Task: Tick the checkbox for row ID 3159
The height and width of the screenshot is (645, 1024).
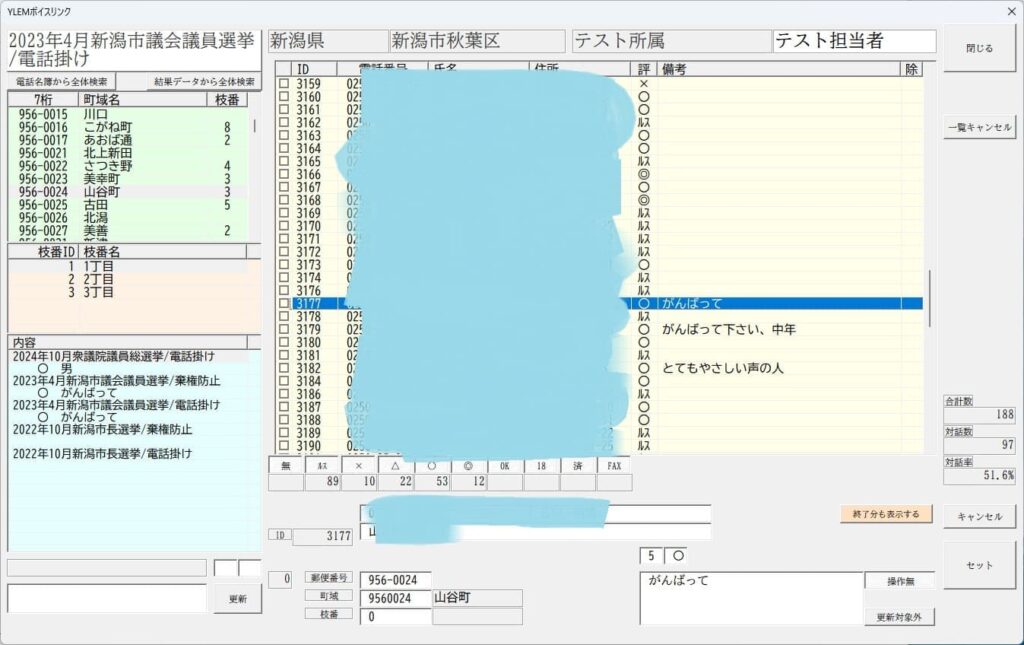Action: [x=284, y=84]
